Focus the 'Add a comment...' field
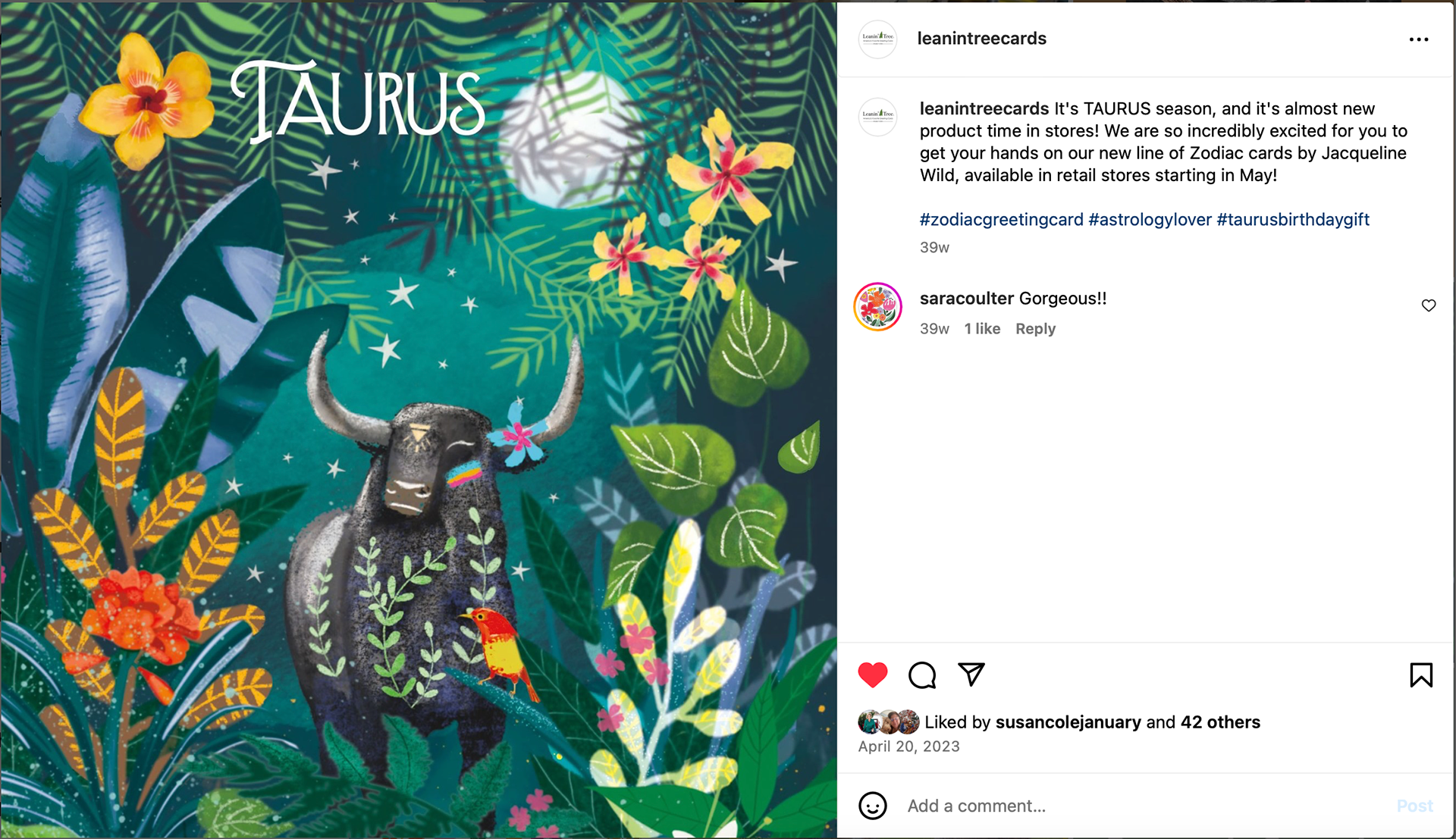This screenshot has width=1456, height=839. click(1145, 806)
